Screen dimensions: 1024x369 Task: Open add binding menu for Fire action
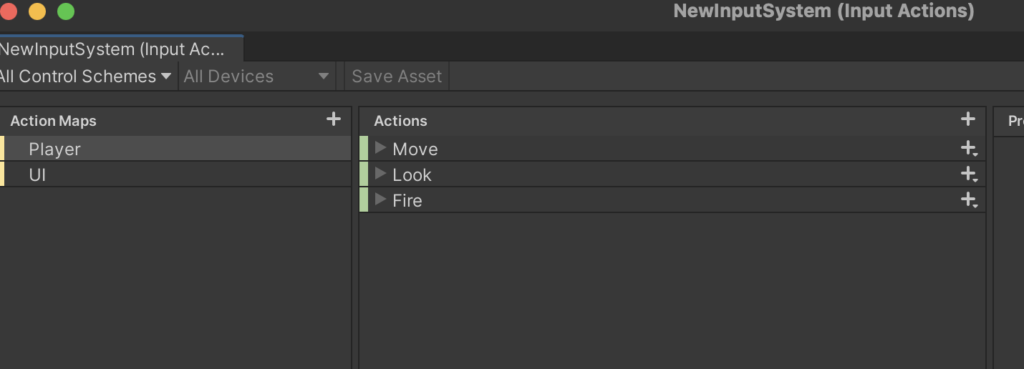click(968, 200)
